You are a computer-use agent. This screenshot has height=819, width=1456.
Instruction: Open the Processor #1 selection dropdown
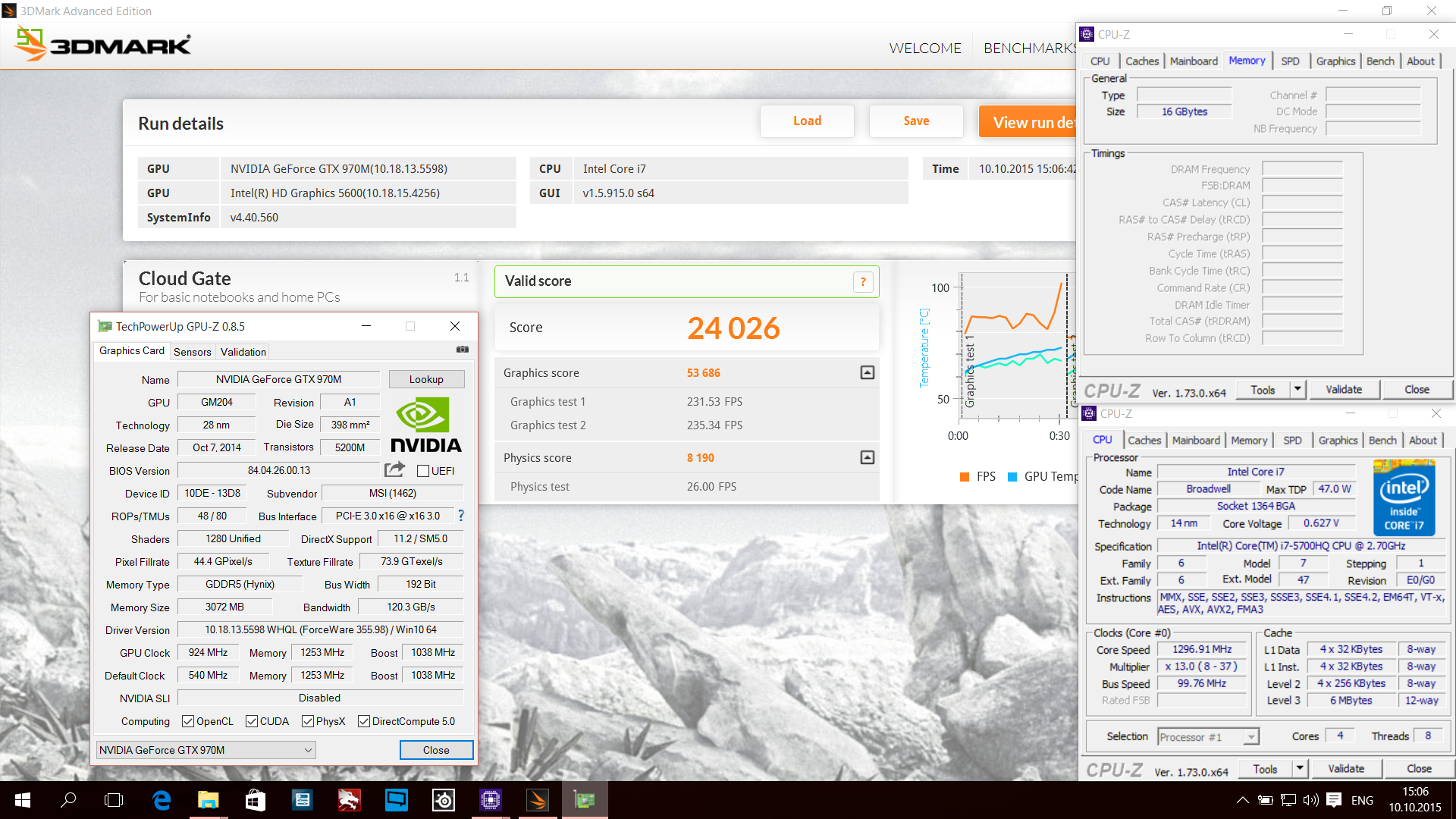tap(1209, 736)
